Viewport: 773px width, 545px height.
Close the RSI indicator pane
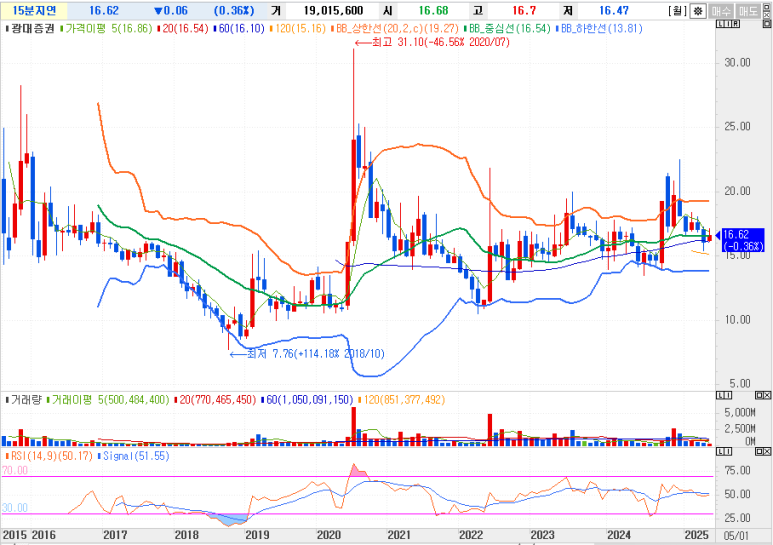pyautogui.click(x=767, y=451)
